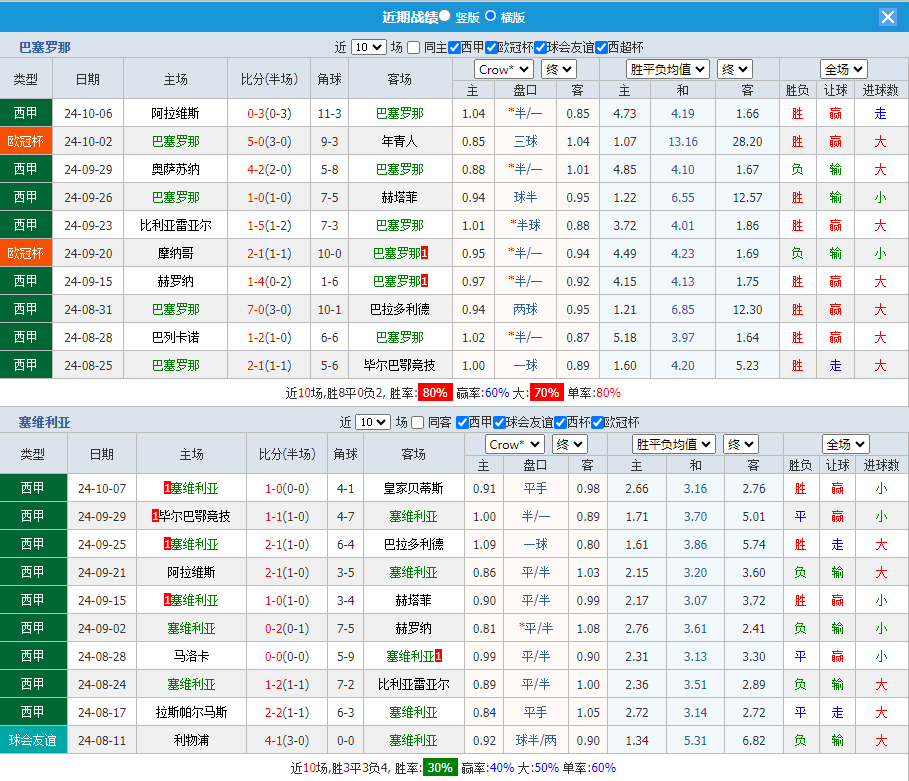This screenshot has height=781, width=909.
Task: Open the 5-0(3-0) score link
Action: (269, 141)
